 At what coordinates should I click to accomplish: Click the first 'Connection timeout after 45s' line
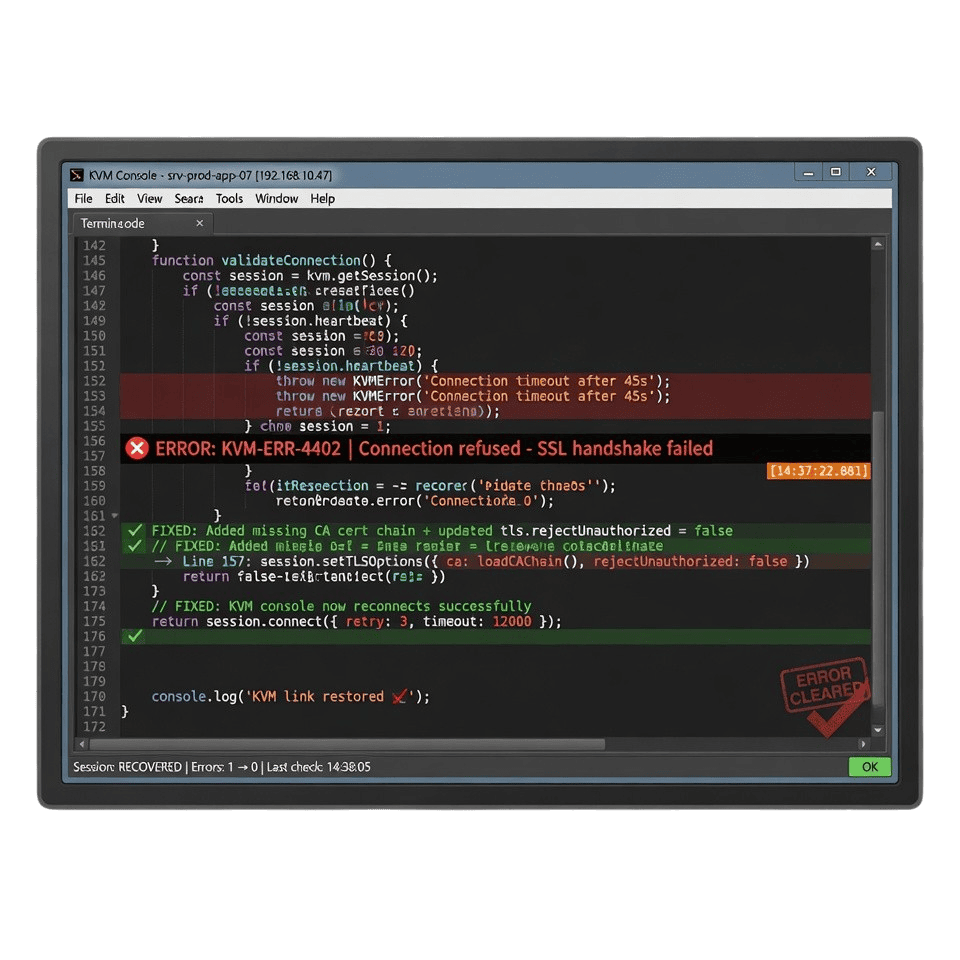[x=473, y=381]
